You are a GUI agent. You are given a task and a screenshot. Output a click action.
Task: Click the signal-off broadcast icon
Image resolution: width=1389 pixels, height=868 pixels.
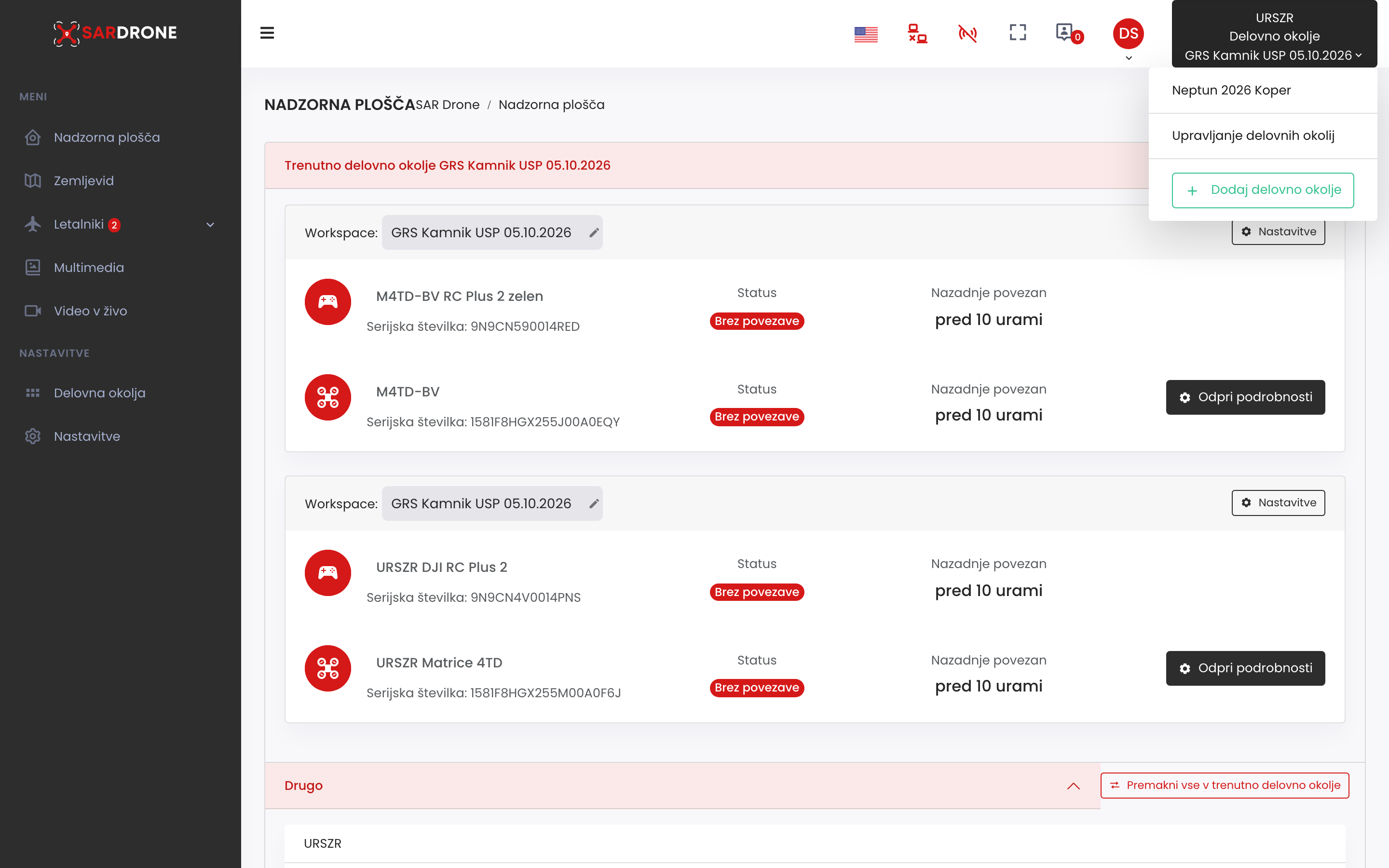tap(967, 33)
